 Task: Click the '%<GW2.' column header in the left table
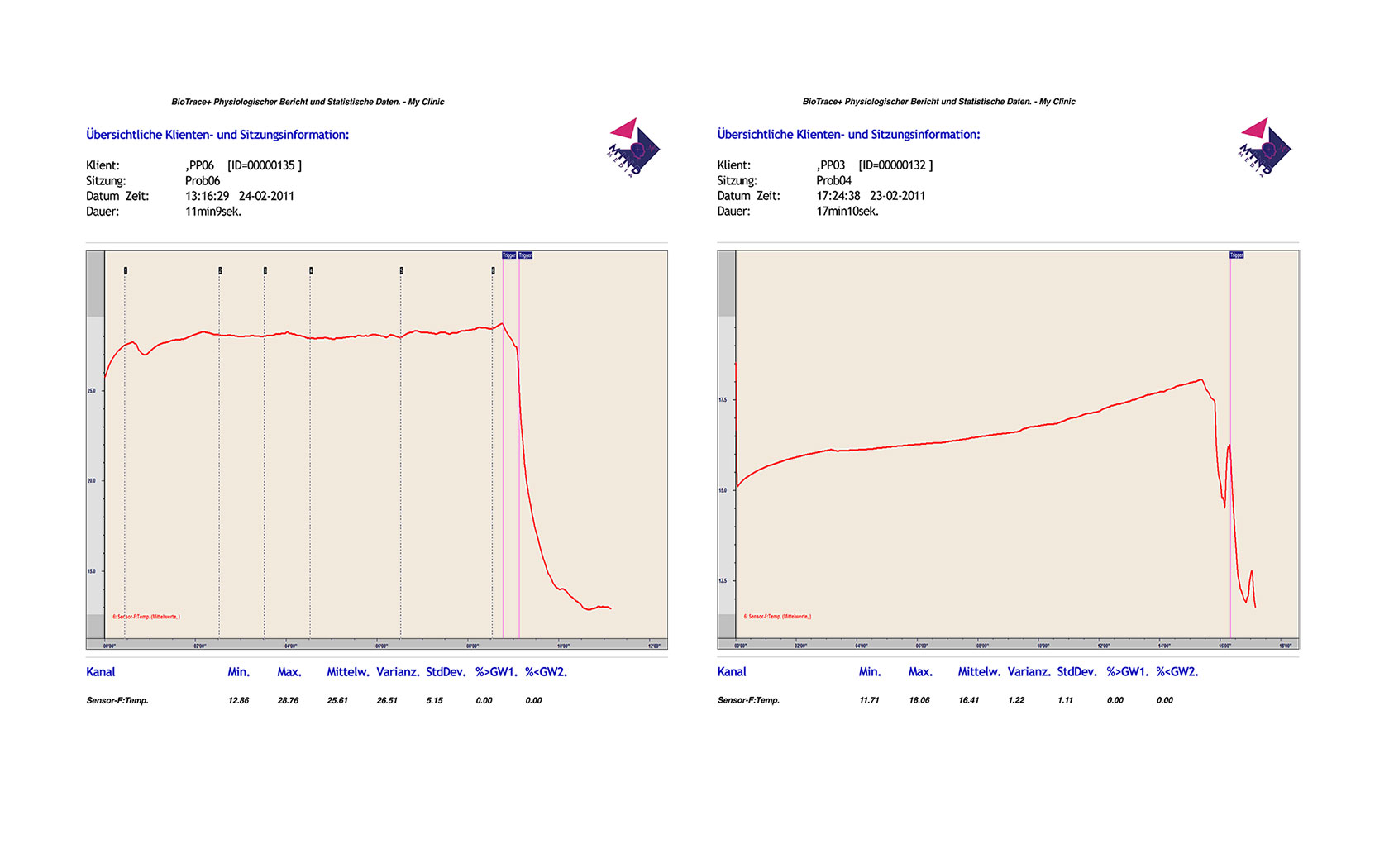click(546, 672)
